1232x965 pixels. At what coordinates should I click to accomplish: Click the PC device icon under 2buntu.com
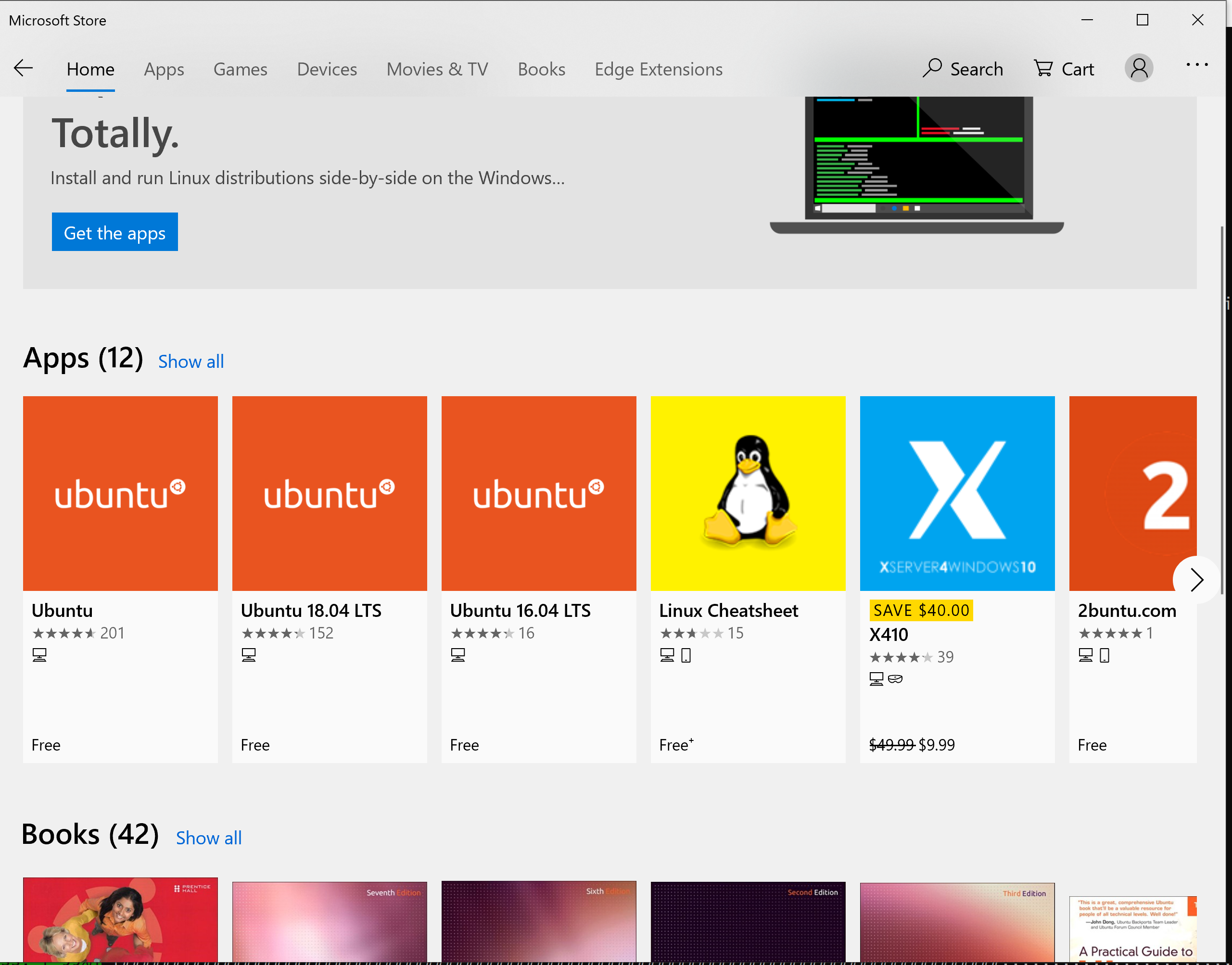point(1086,655)
